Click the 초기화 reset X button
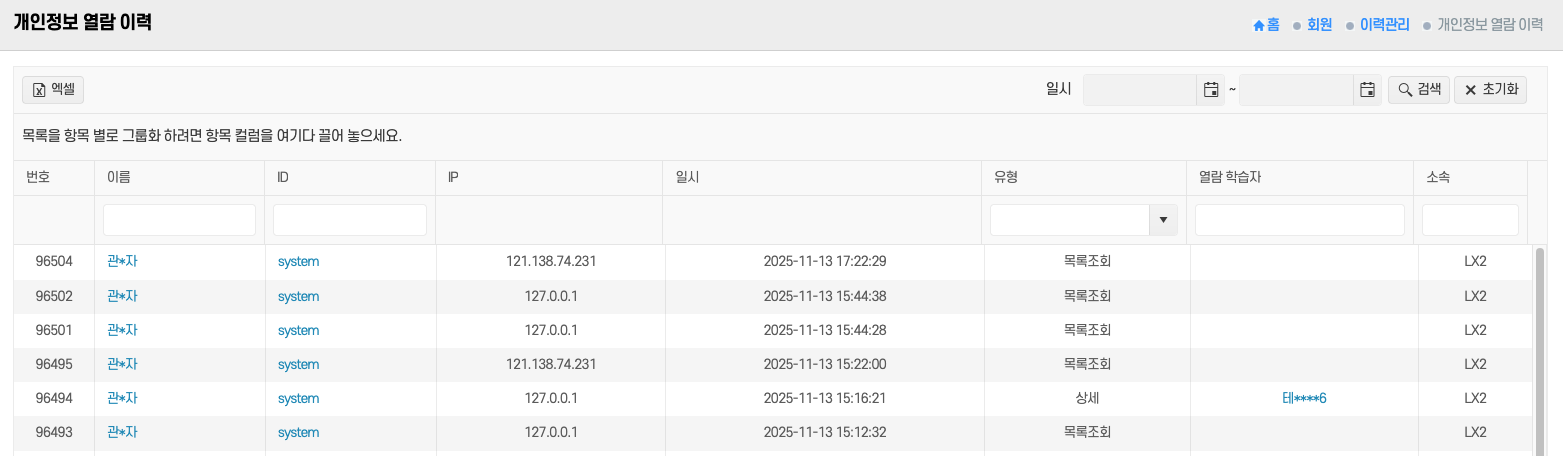This screenshot has width=1563, height=456. [x=1490, y=90]
